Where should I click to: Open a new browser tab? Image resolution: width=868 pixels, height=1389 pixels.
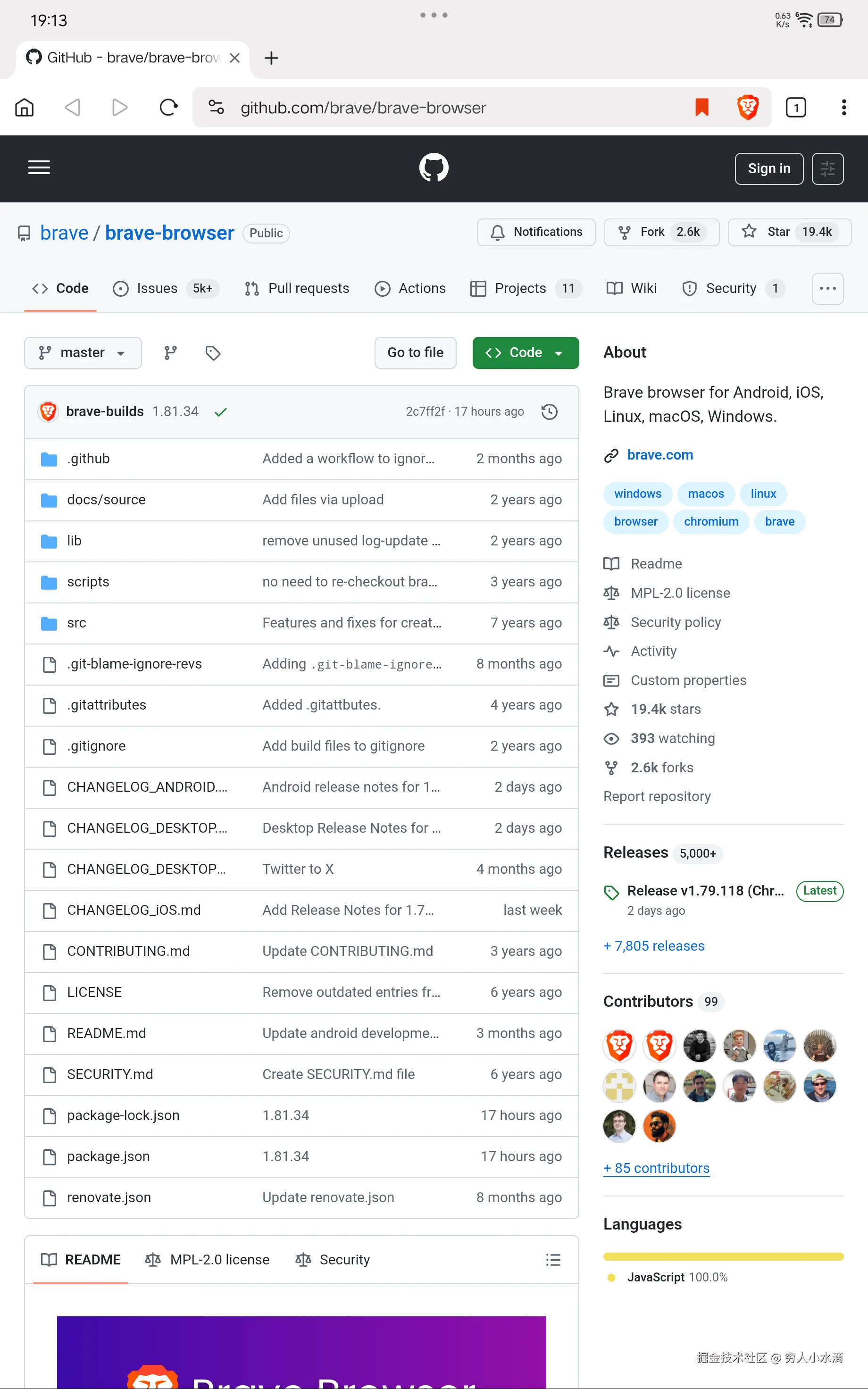pos(271,58)
